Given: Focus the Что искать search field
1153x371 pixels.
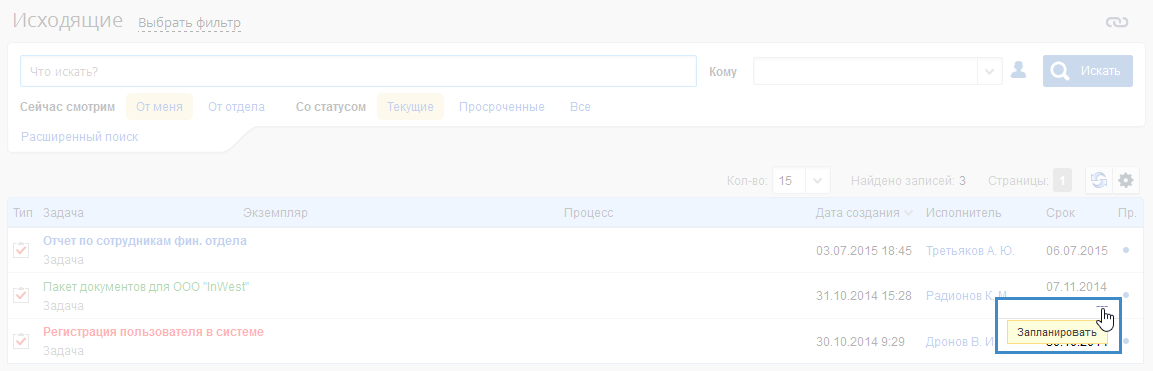Looking at the screenshot, I should pos(358,71).
